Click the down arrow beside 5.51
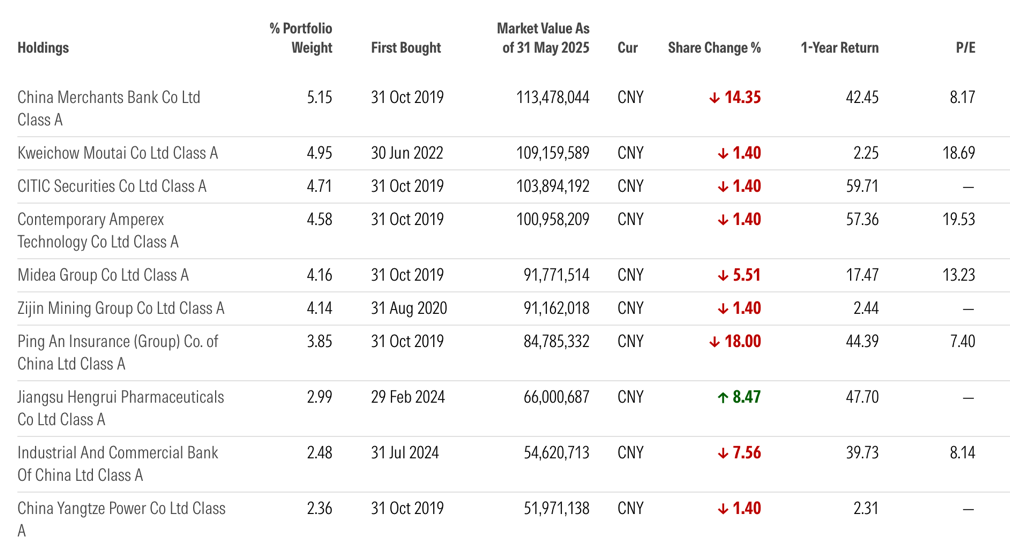Screen dimensions: 1010x541 coord(722,275)
